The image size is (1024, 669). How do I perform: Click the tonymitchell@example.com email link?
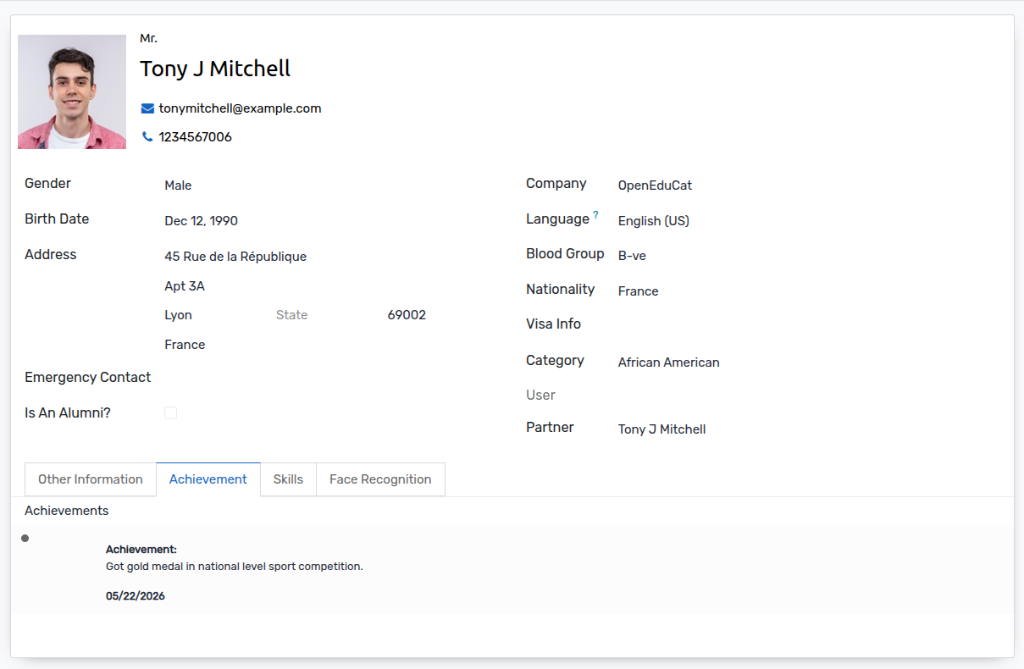pos(240,108)
